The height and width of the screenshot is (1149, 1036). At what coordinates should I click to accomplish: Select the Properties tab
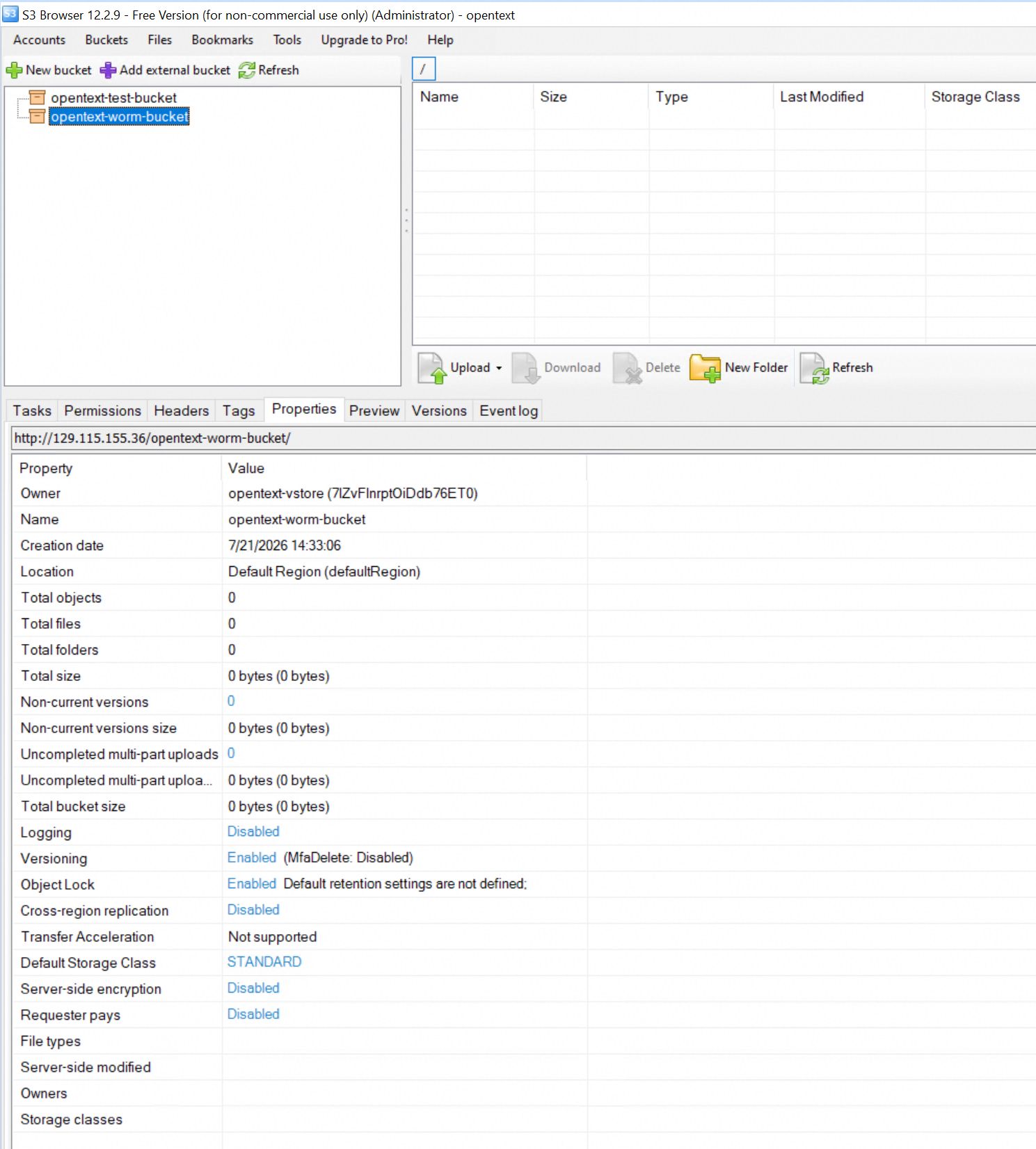pyautogui.click(x=304, y=409)
